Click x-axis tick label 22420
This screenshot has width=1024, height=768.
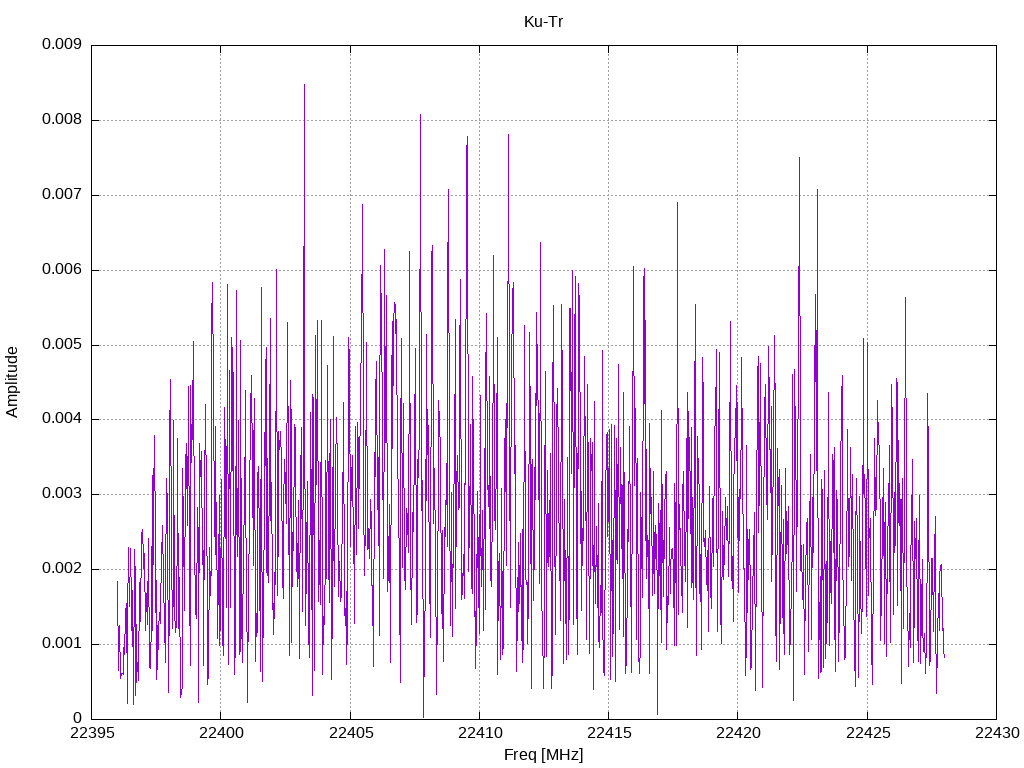pyautogui.click(x=739, y=733)
